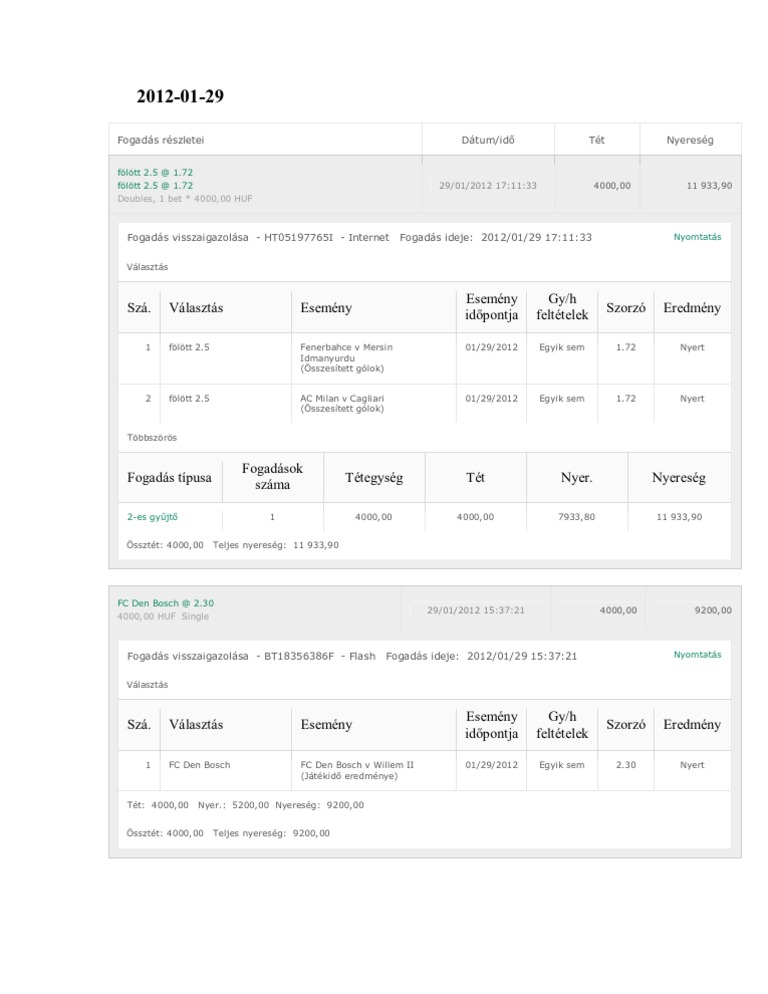The image size is (768, 994).
Task: Click the Tétegység column header
Action: 373,478
